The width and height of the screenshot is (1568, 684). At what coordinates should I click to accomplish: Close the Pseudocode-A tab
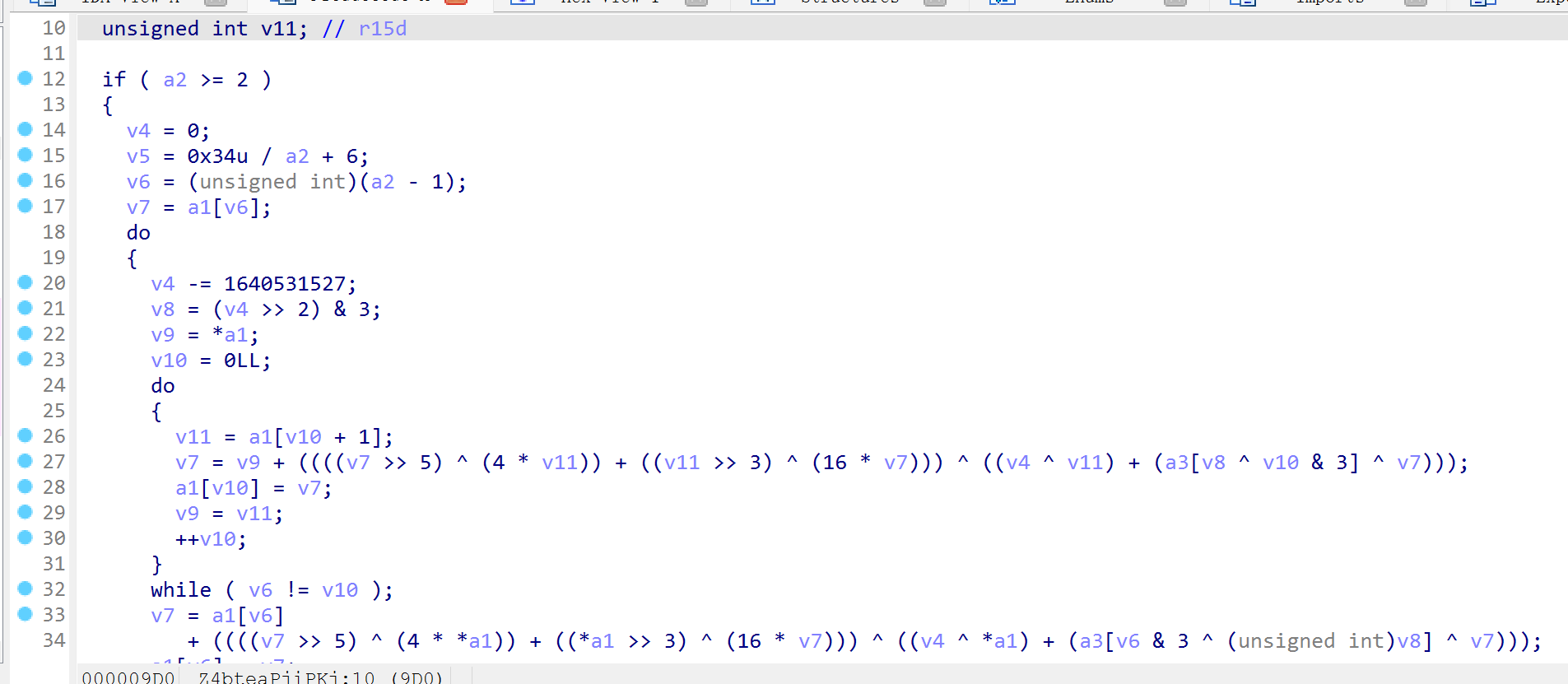[x=456, y=2]
